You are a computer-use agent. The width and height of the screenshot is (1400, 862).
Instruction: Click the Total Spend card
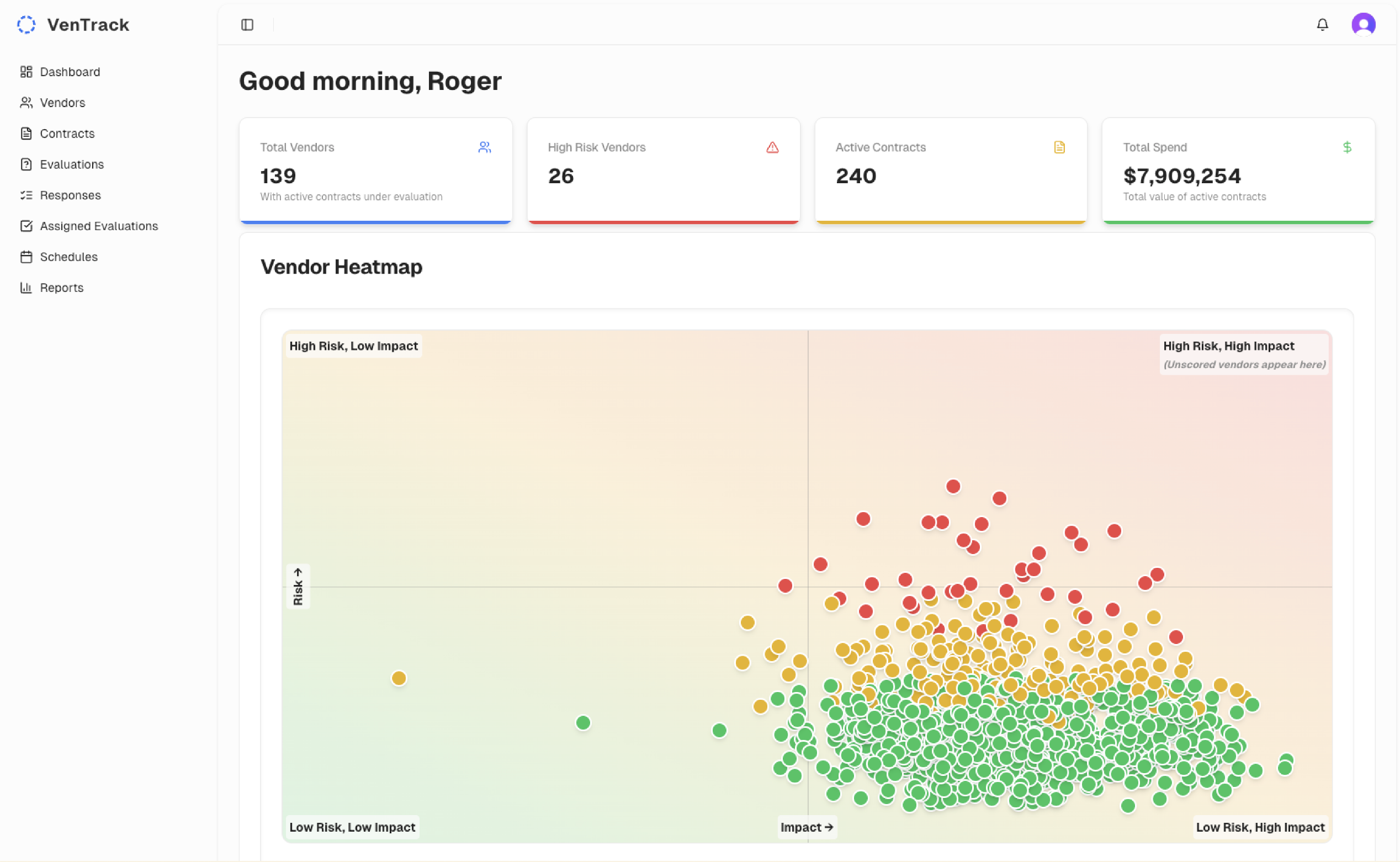click(x=1238, y=170)
